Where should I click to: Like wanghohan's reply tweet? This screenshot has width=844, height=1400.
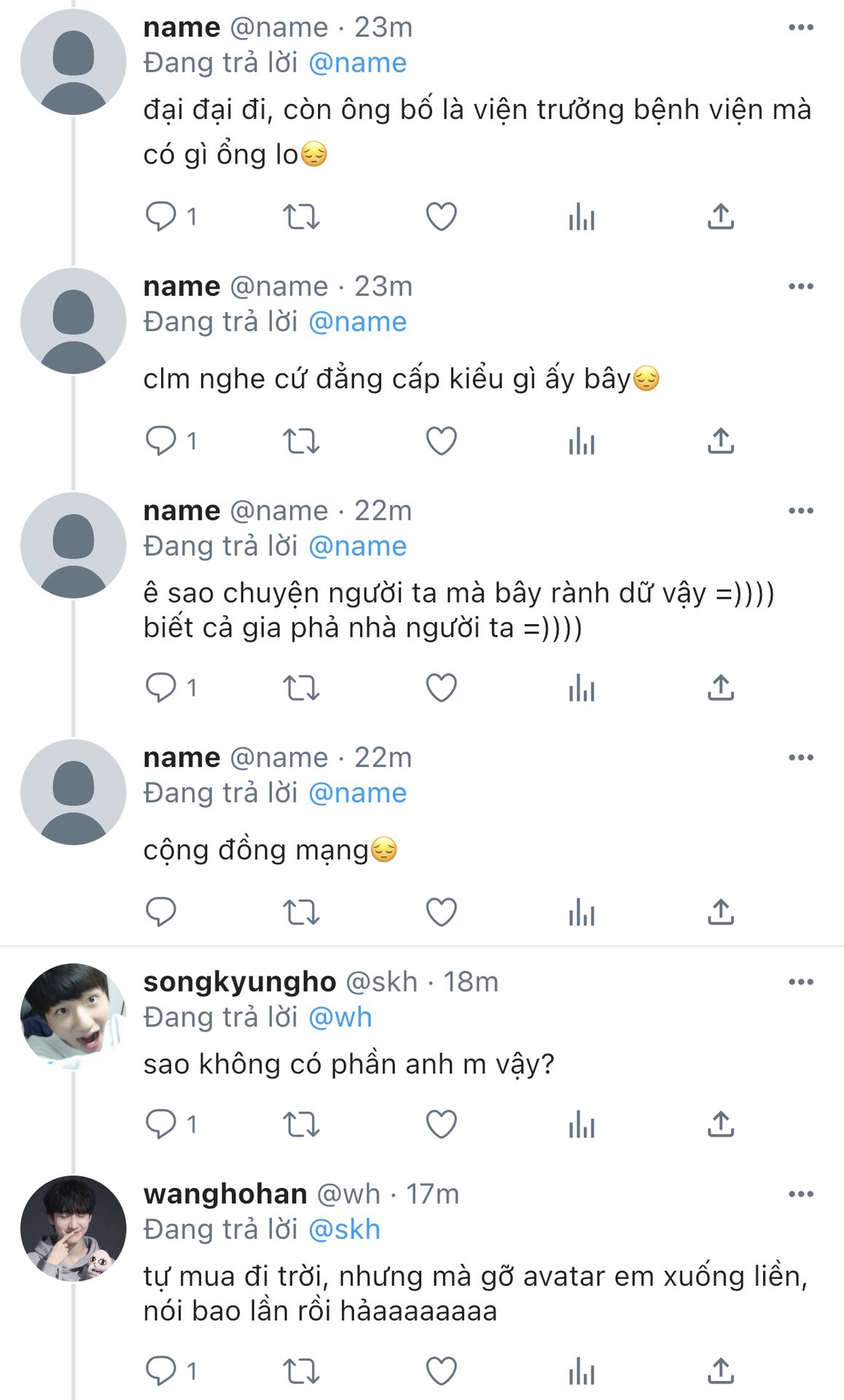click(441, 1371)
